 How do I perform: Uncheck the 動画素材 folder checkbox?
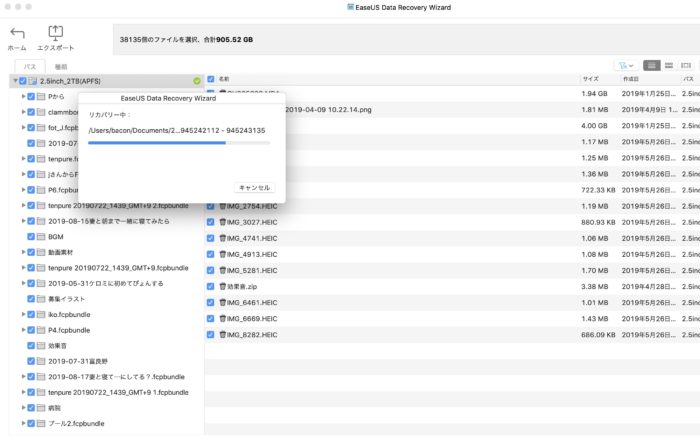(x=31, y=252)
